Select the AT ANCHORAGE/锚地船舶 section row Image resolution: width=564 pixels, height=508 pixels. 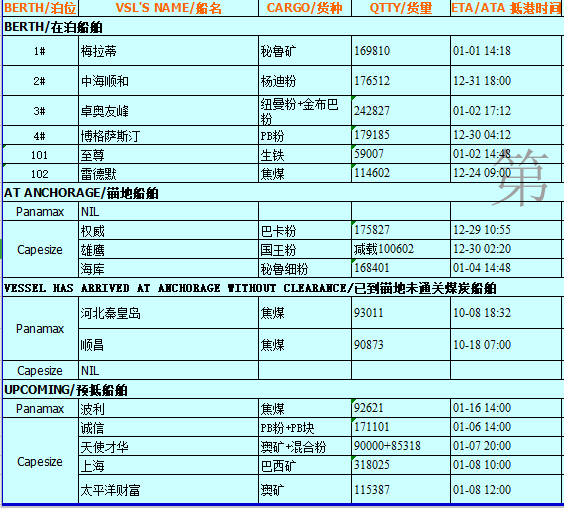pos(282,192)
